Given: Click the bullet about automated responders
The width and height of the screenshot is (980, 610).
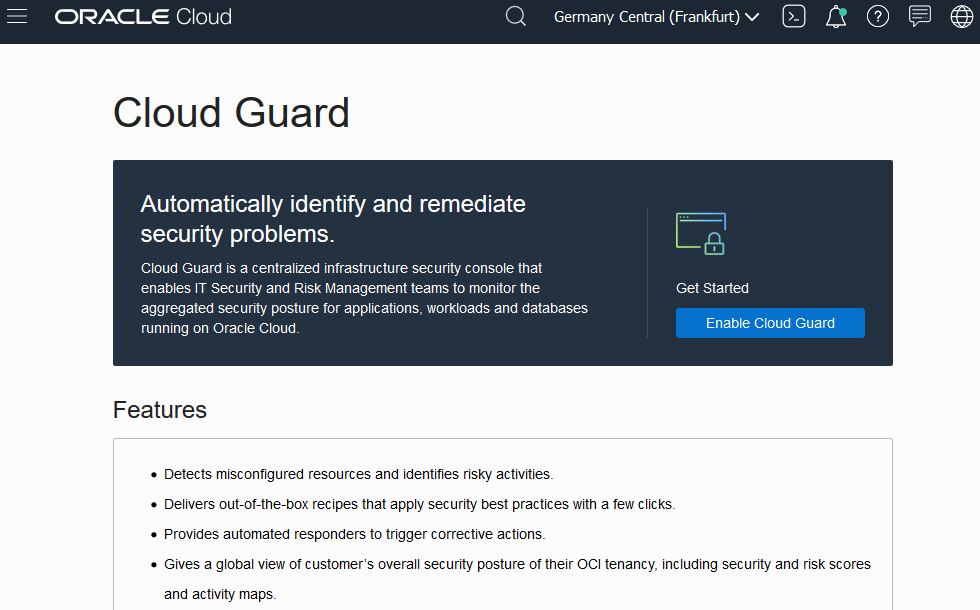Looking at the screenshot, I should point(354,533).
